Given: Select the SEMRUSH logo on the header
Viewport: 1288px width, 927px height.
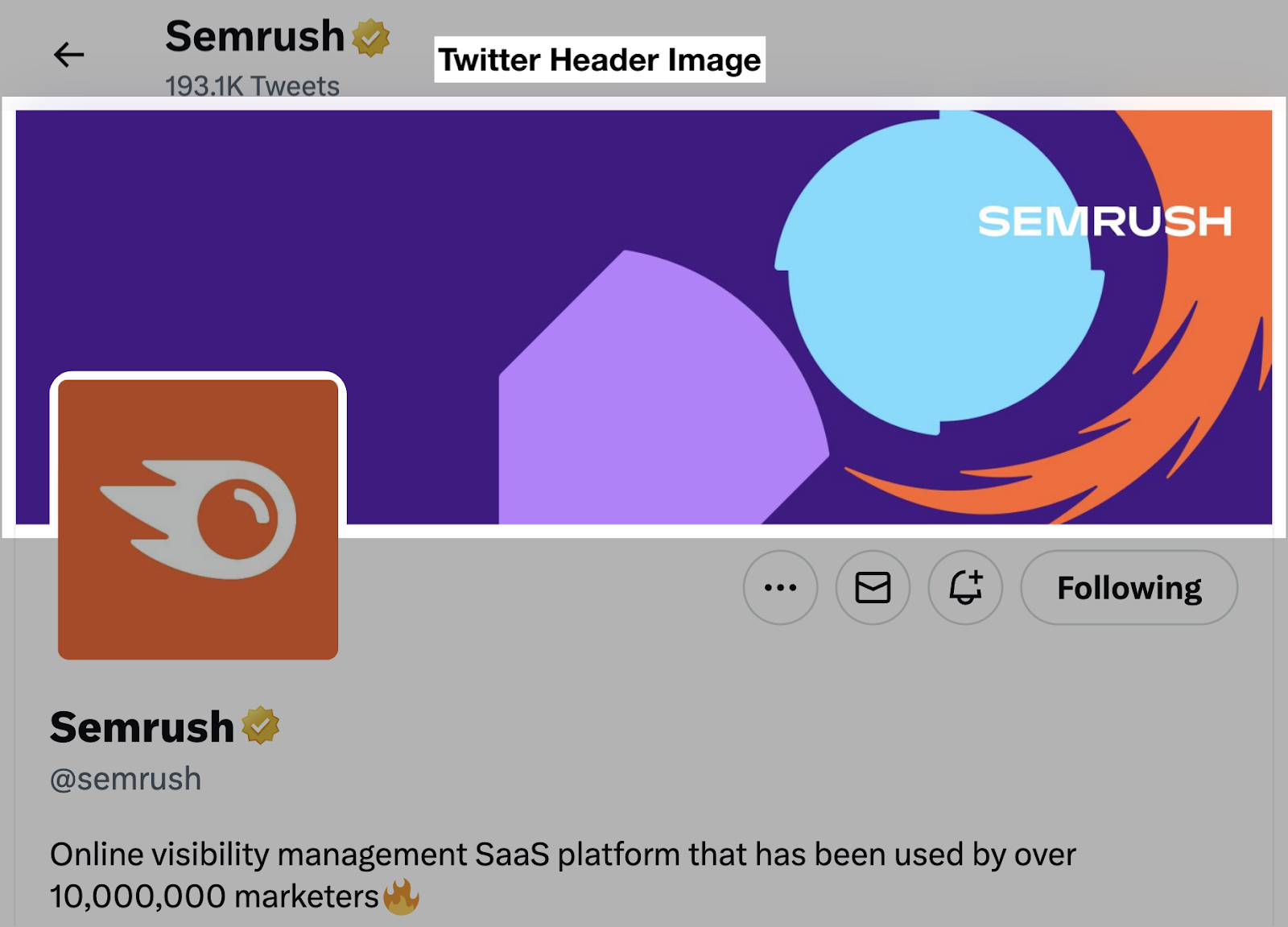Looking at the screenshot, I should pos(1104,223).
